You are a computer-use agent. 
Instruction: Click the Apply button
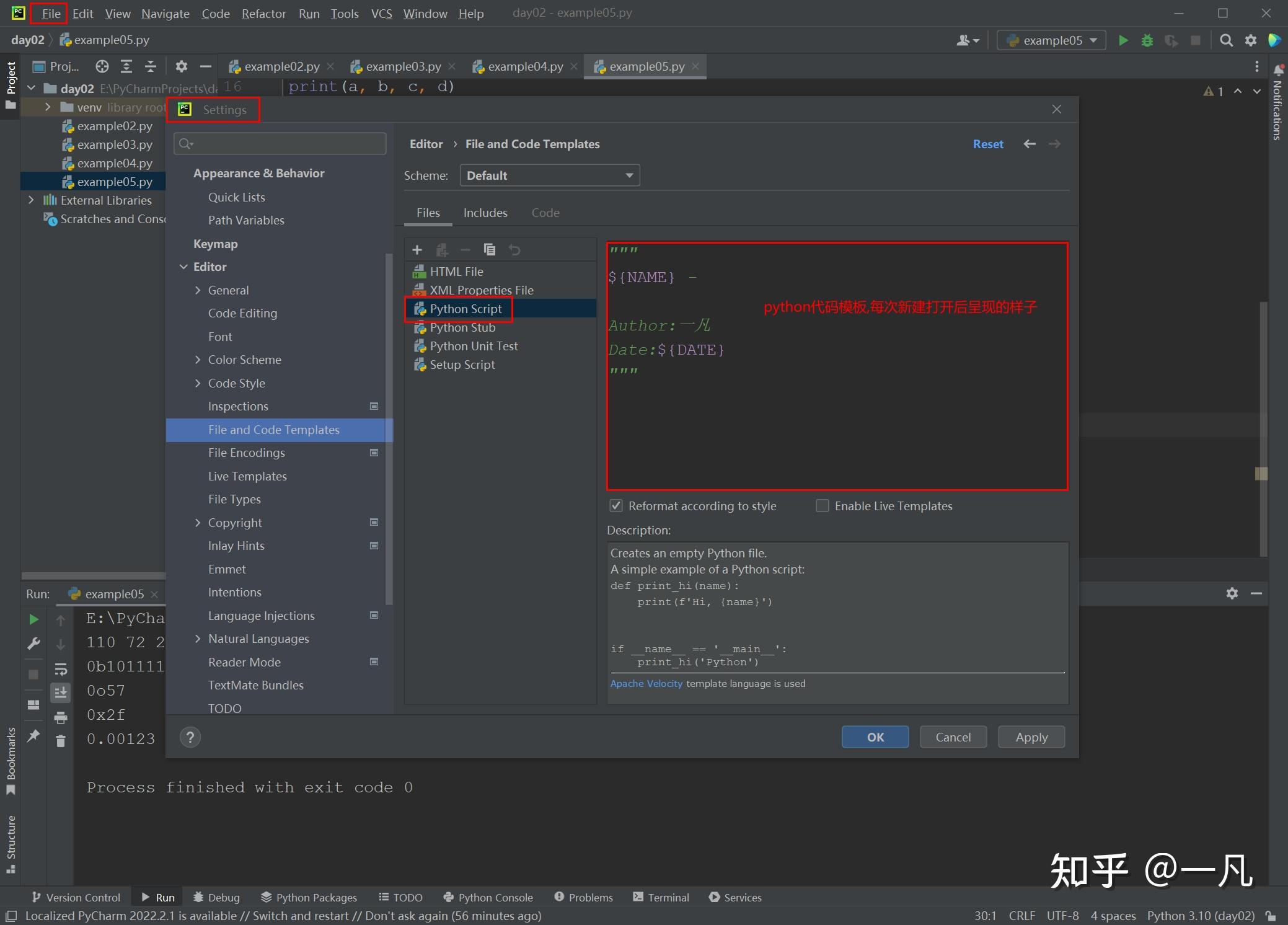[1031, 737]
